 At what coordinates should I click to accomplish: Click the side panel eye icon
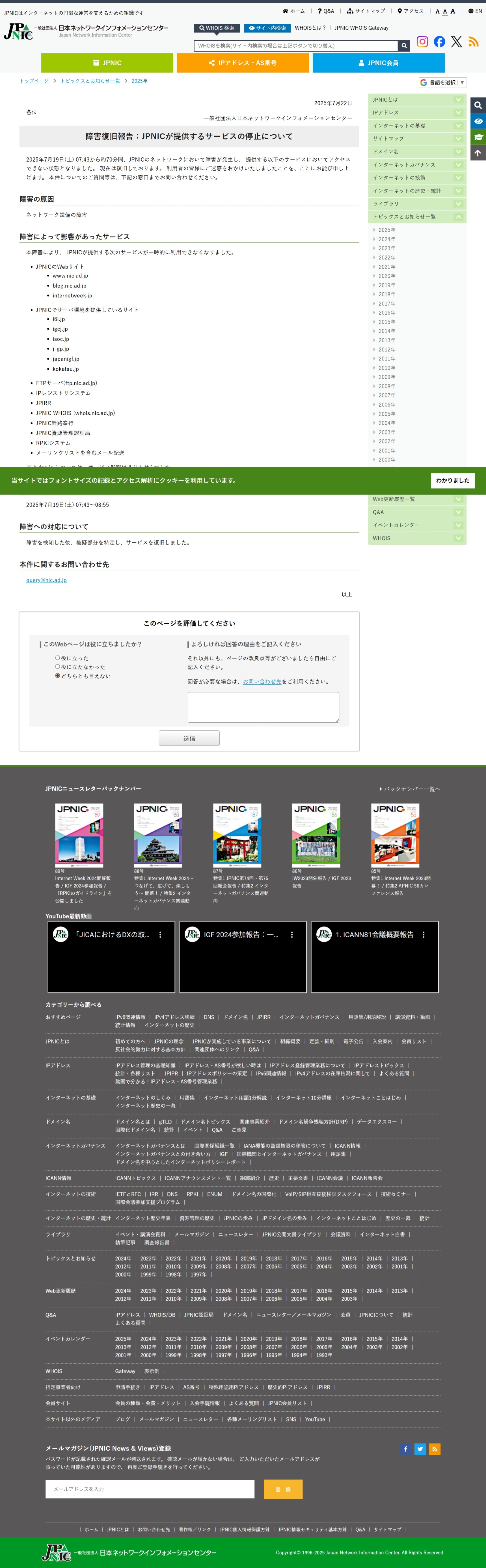[478, 121]
